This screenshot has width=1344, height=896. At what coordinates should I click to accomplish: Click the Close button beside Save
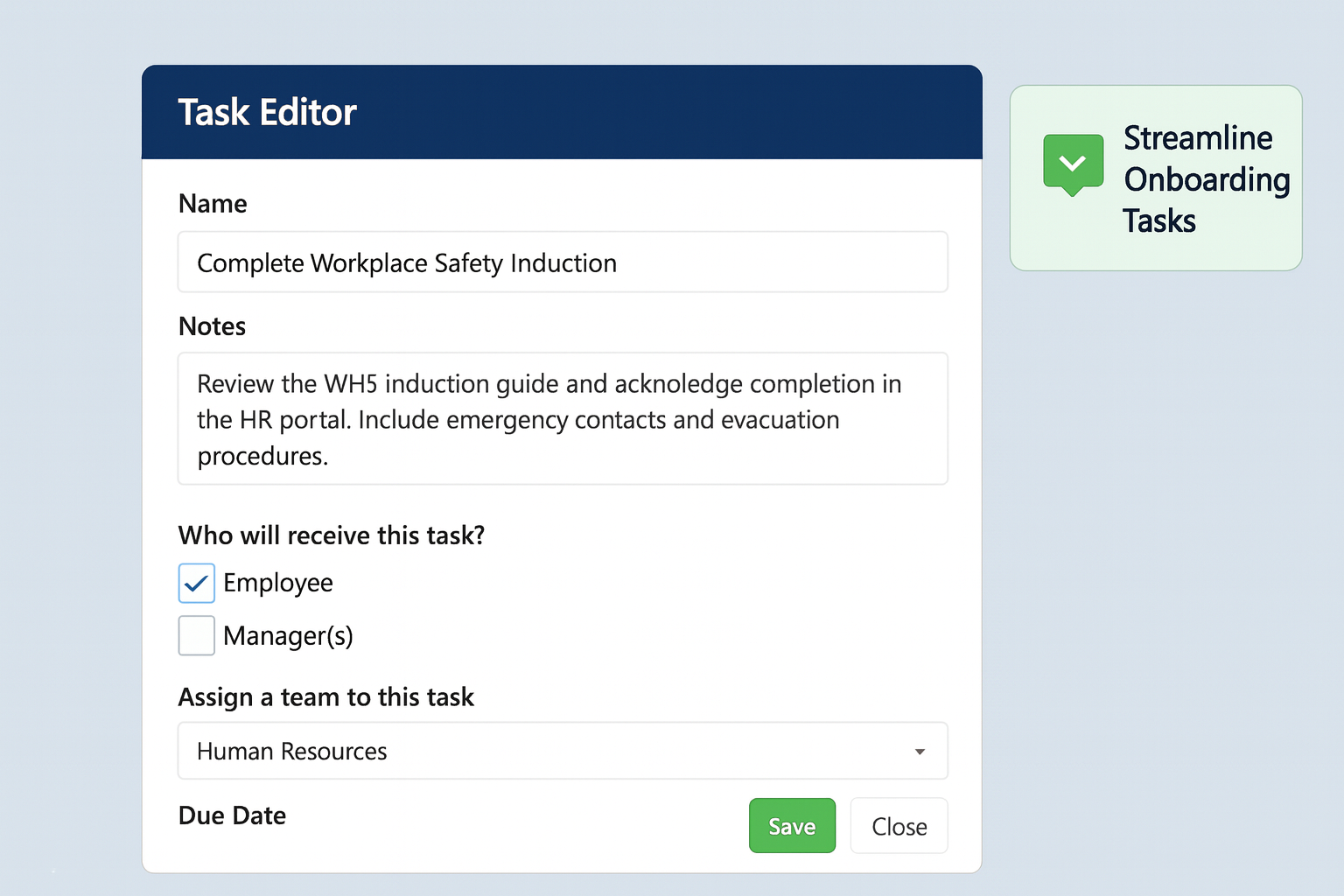point(899,825)
